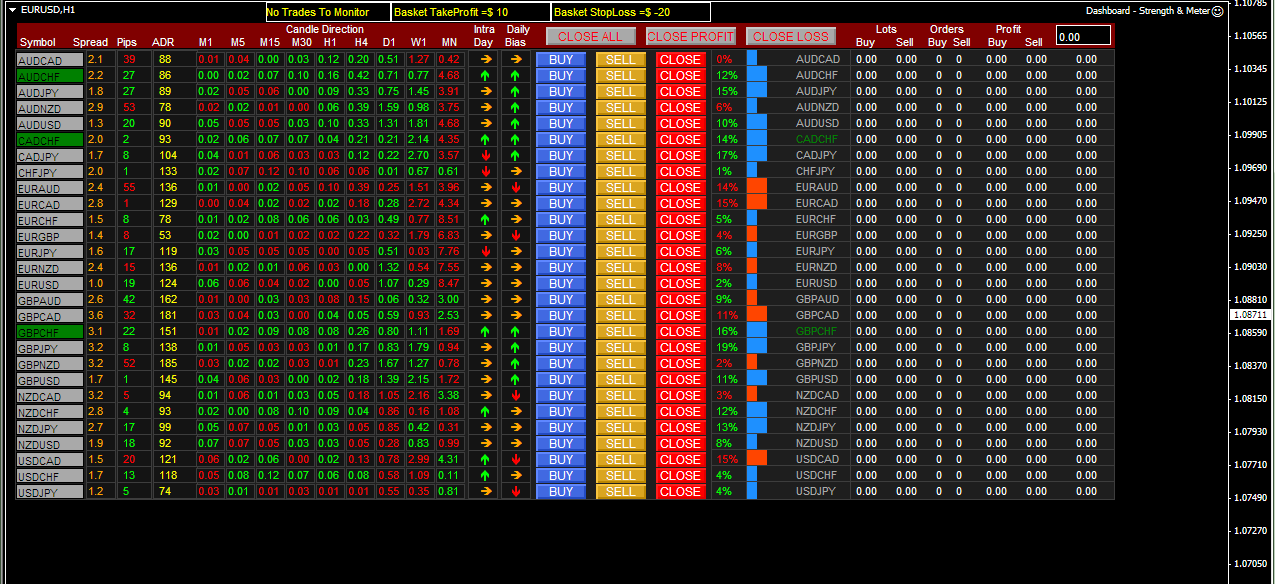The image size is (1275, 584).
Task: Click the GBPJPY blue strength bar
Action: 756,347
